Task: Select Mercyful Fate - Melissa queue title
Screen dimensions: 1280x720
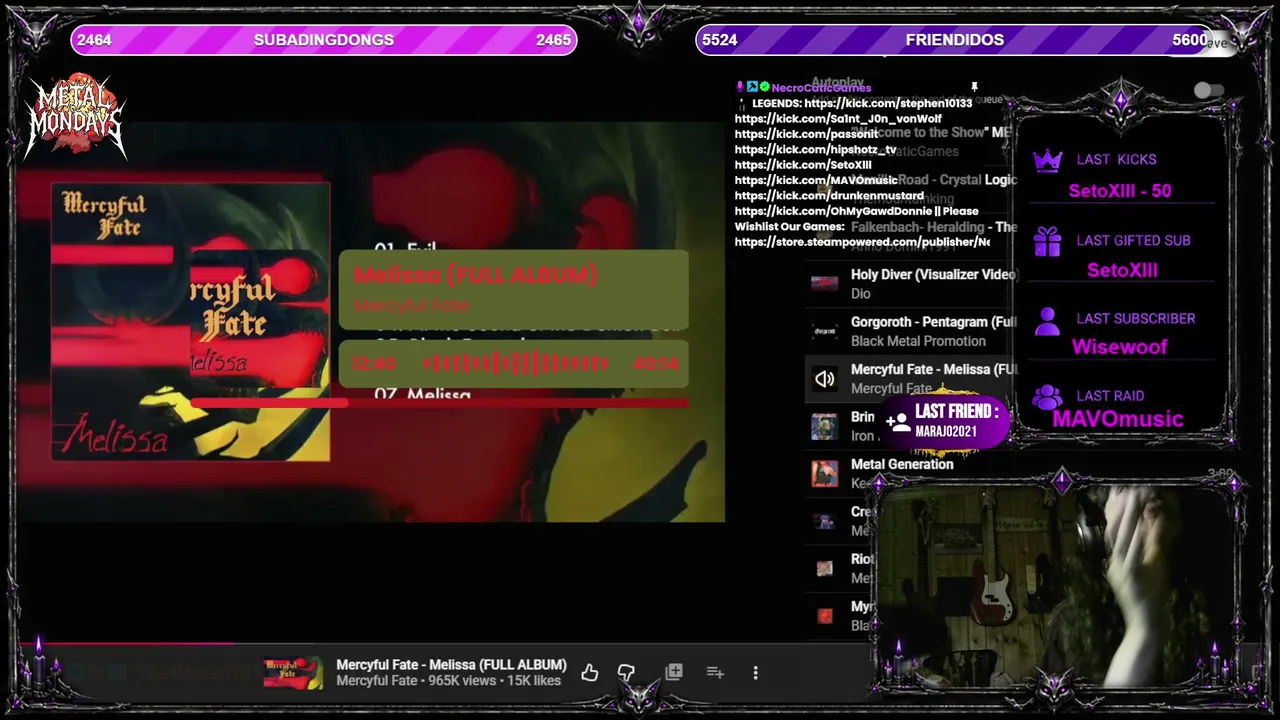Action: (934, 369)
